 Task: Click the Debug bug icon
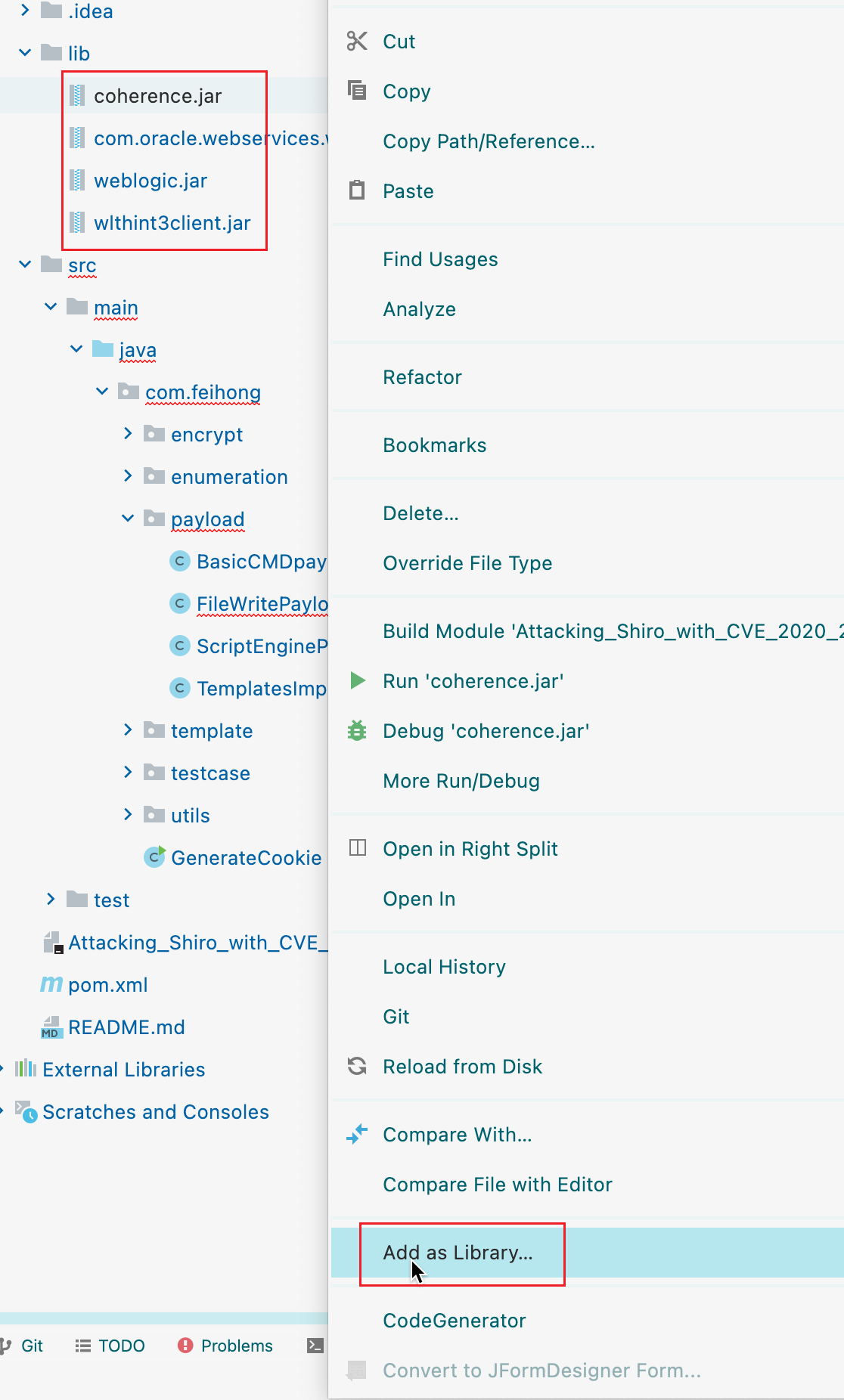(x=357, y=731)
